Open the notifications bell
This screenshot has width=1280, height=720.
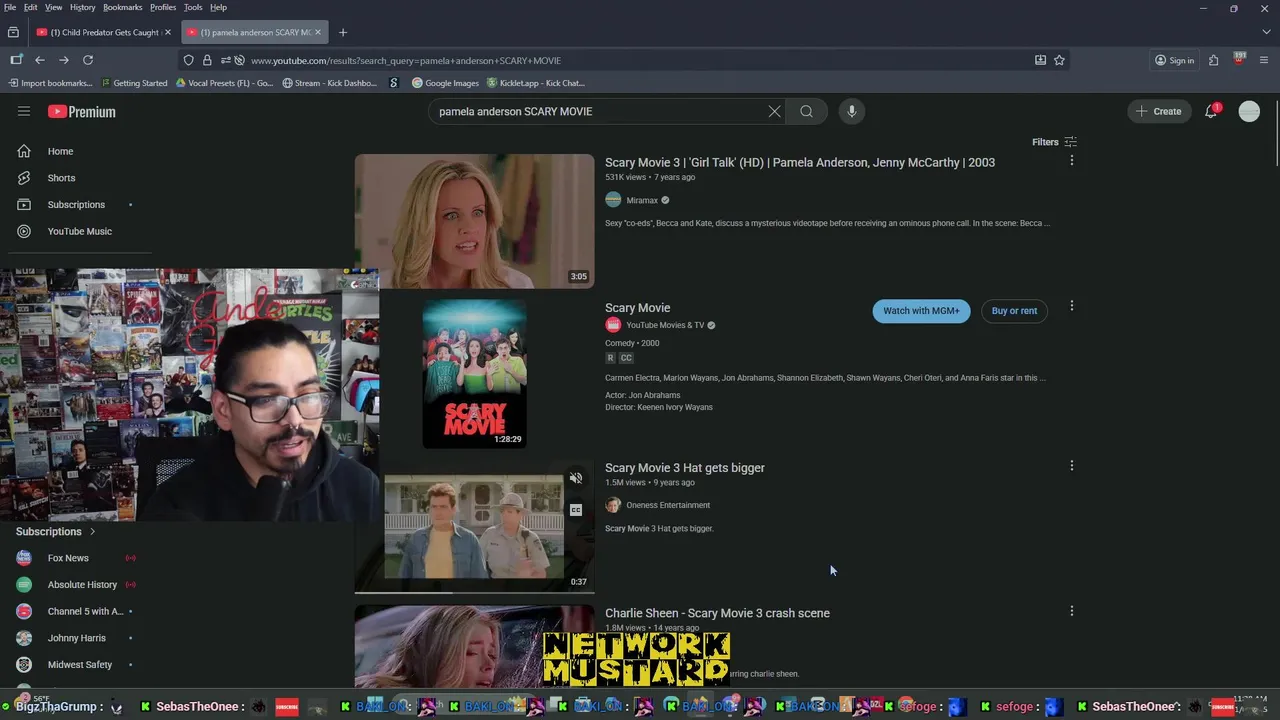(x=1211, y=111)
